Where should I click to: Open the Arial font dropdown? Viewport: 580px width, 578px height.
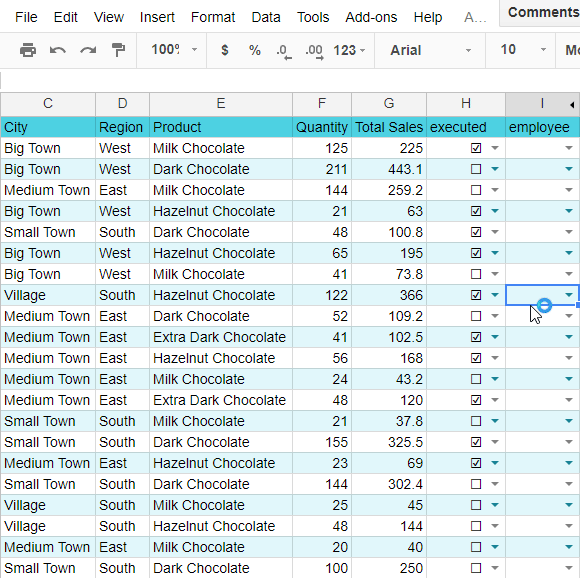click(430, 50)
